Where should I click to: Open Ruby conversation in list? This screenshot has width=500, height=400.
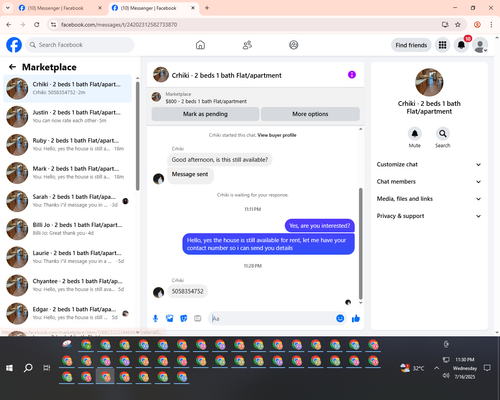[x=68, y=145]
